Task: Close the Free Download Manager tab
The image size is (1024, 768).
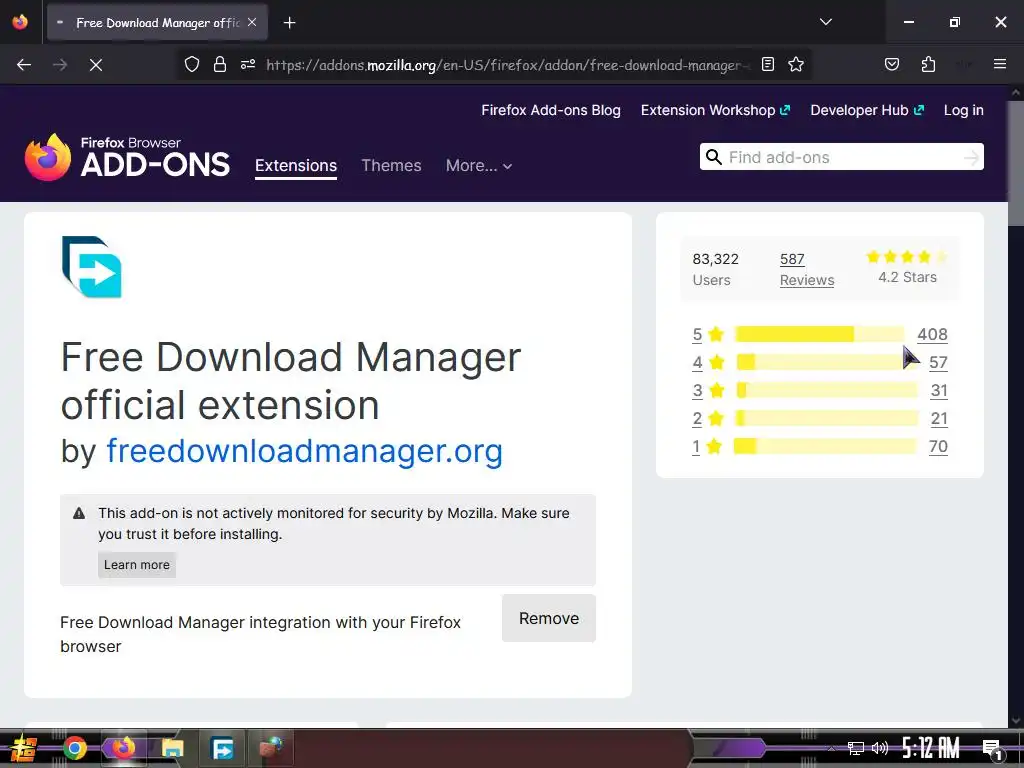Action: (252, 22)
